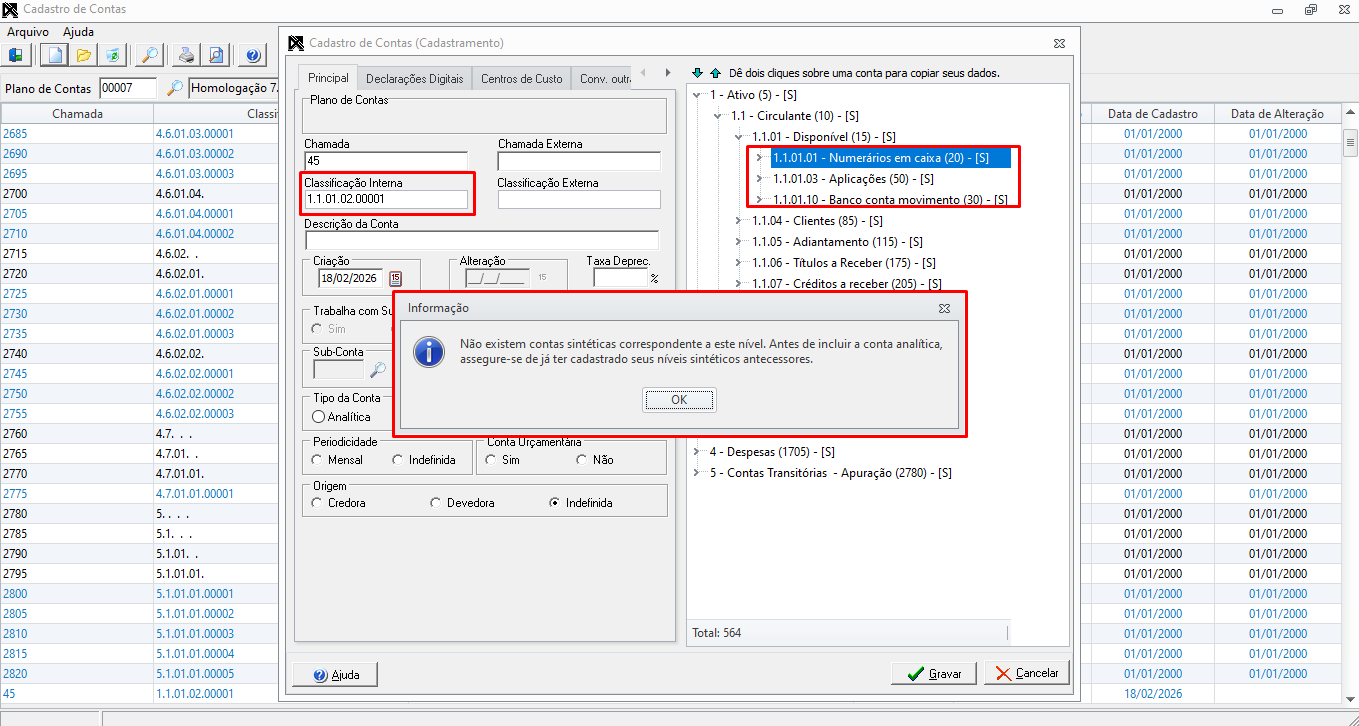
Task: Select Mensal periodicity option
Action: (317, 460)
